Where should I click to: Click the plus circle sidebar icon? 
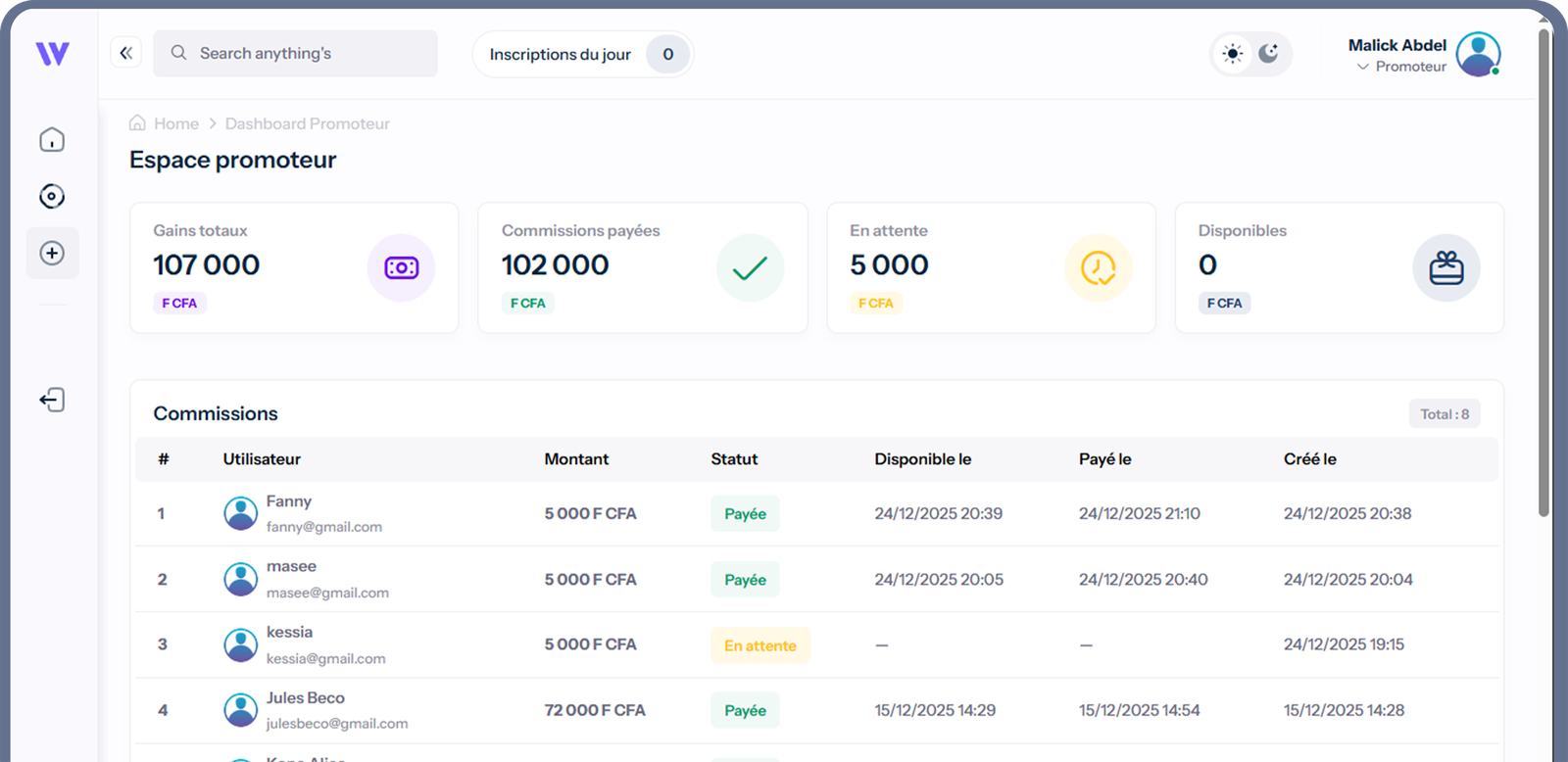pos(52,254)
